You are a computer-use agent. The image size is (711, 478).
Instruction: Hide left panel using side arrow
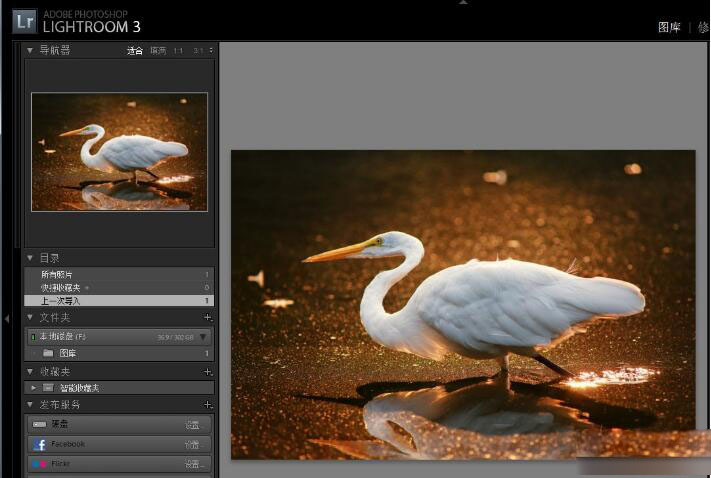(x=6, y=319)
